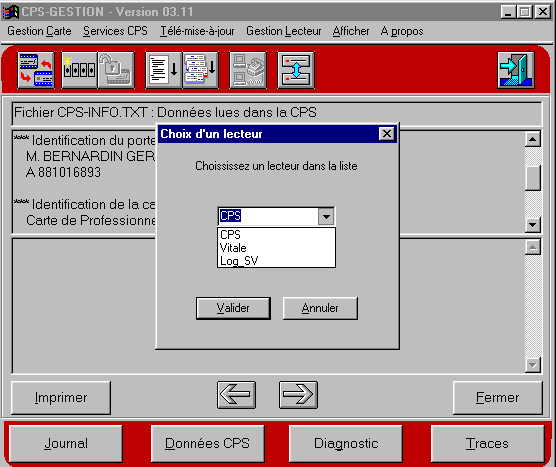Open the Gestion Lecteur menu
Screen dimensions: 556x467
tap(284, 31)
